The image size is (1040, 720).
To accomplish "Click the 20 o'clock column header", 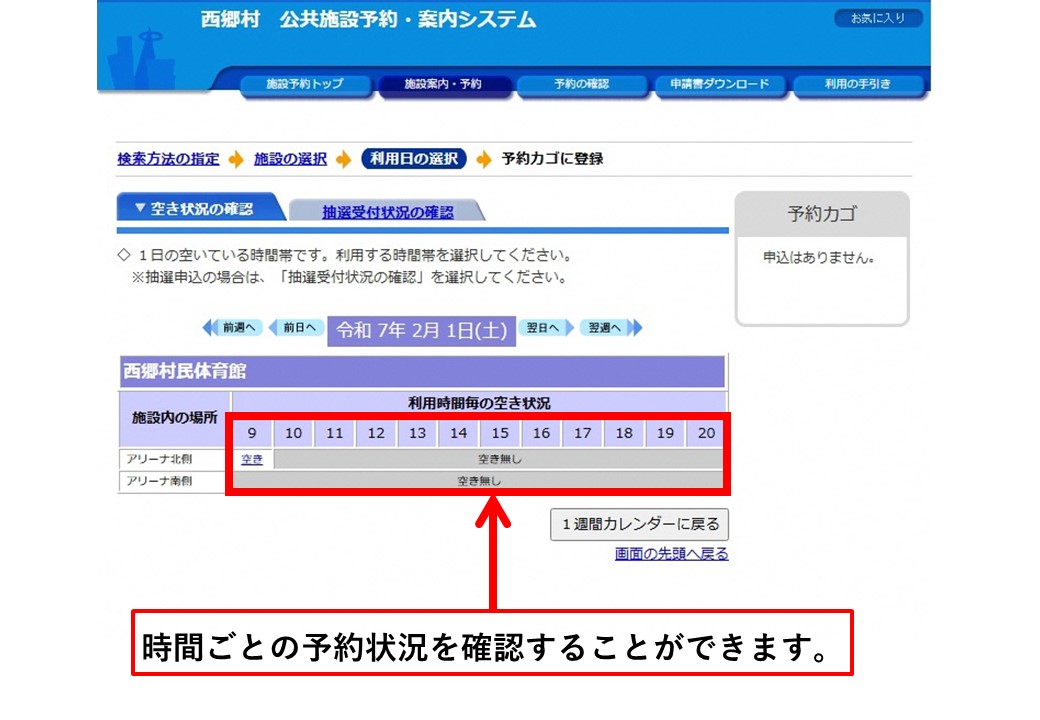I will tap(706, 433).
